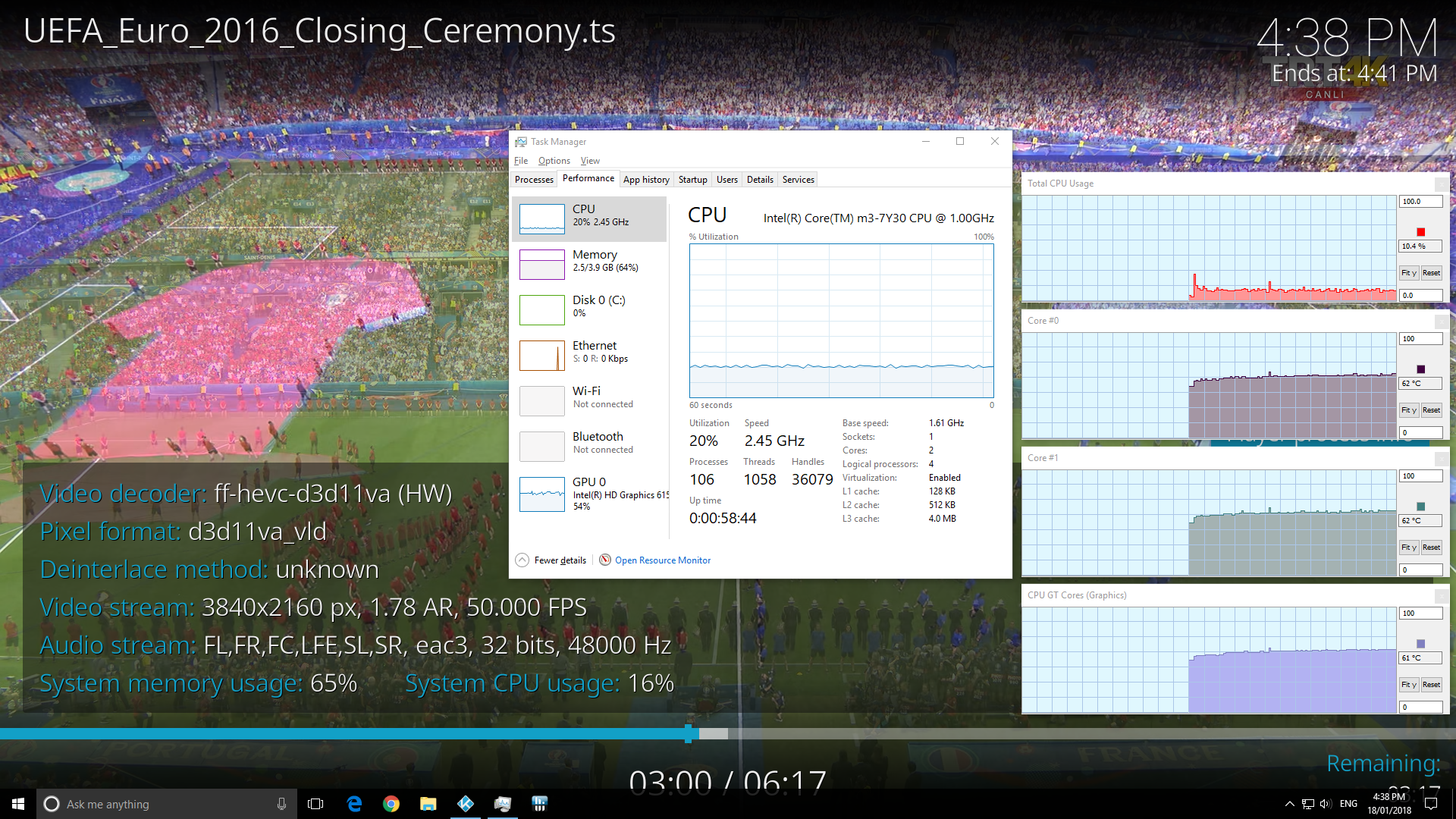
Task: Click red color swatch of Total CPU Usage
Action: coord(1420,232)
